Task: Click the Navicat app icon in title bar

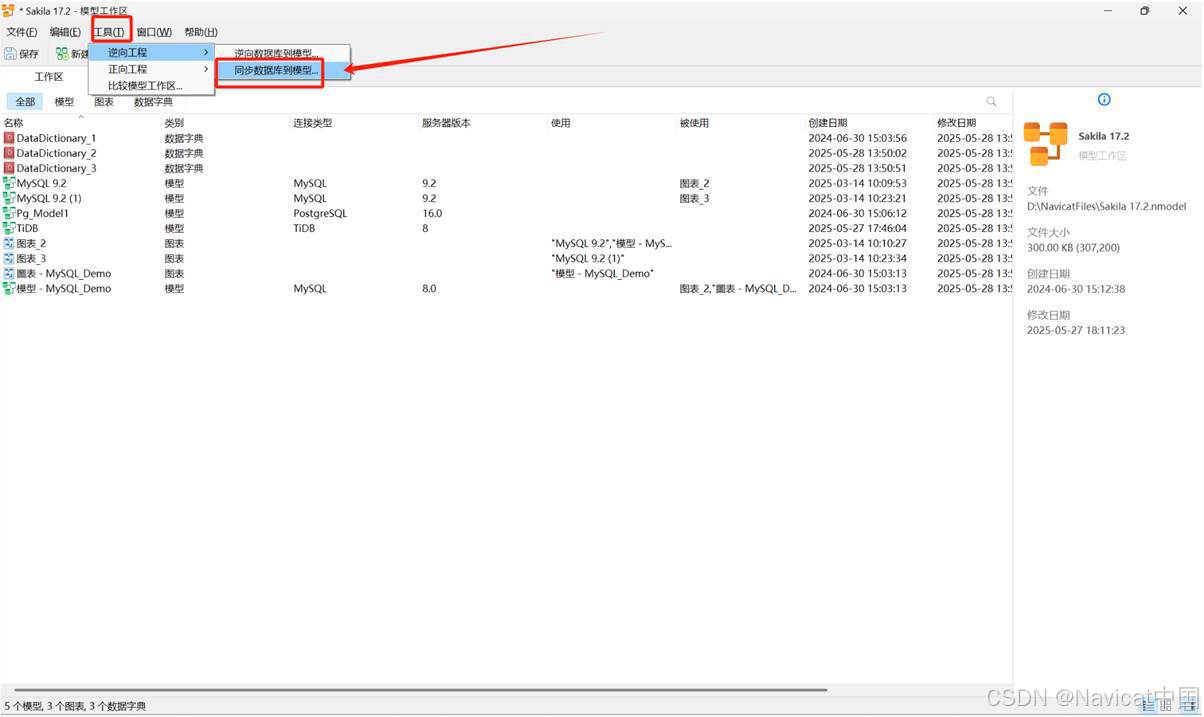Action: pos(8,10)
